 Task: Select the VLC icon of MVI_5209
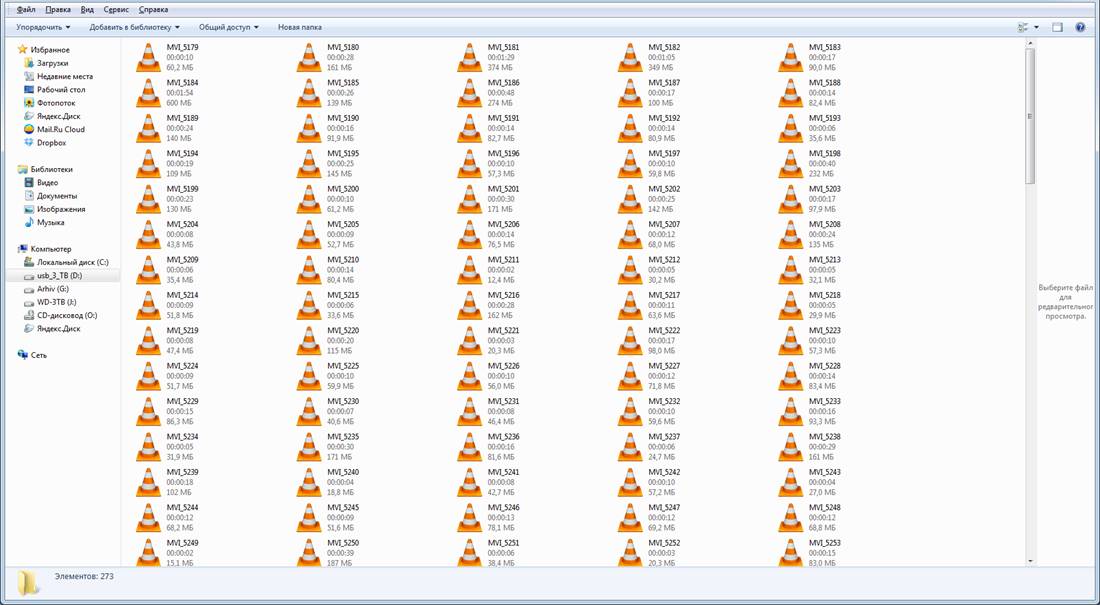click(148, 270)
